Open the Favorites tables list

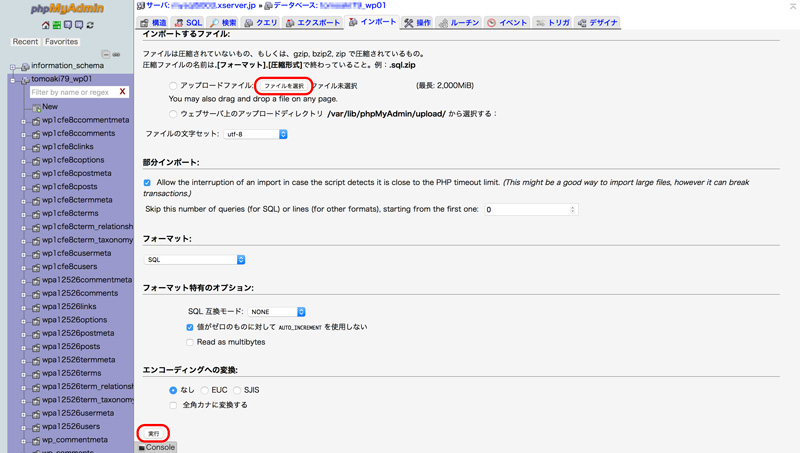coord(61,42)
